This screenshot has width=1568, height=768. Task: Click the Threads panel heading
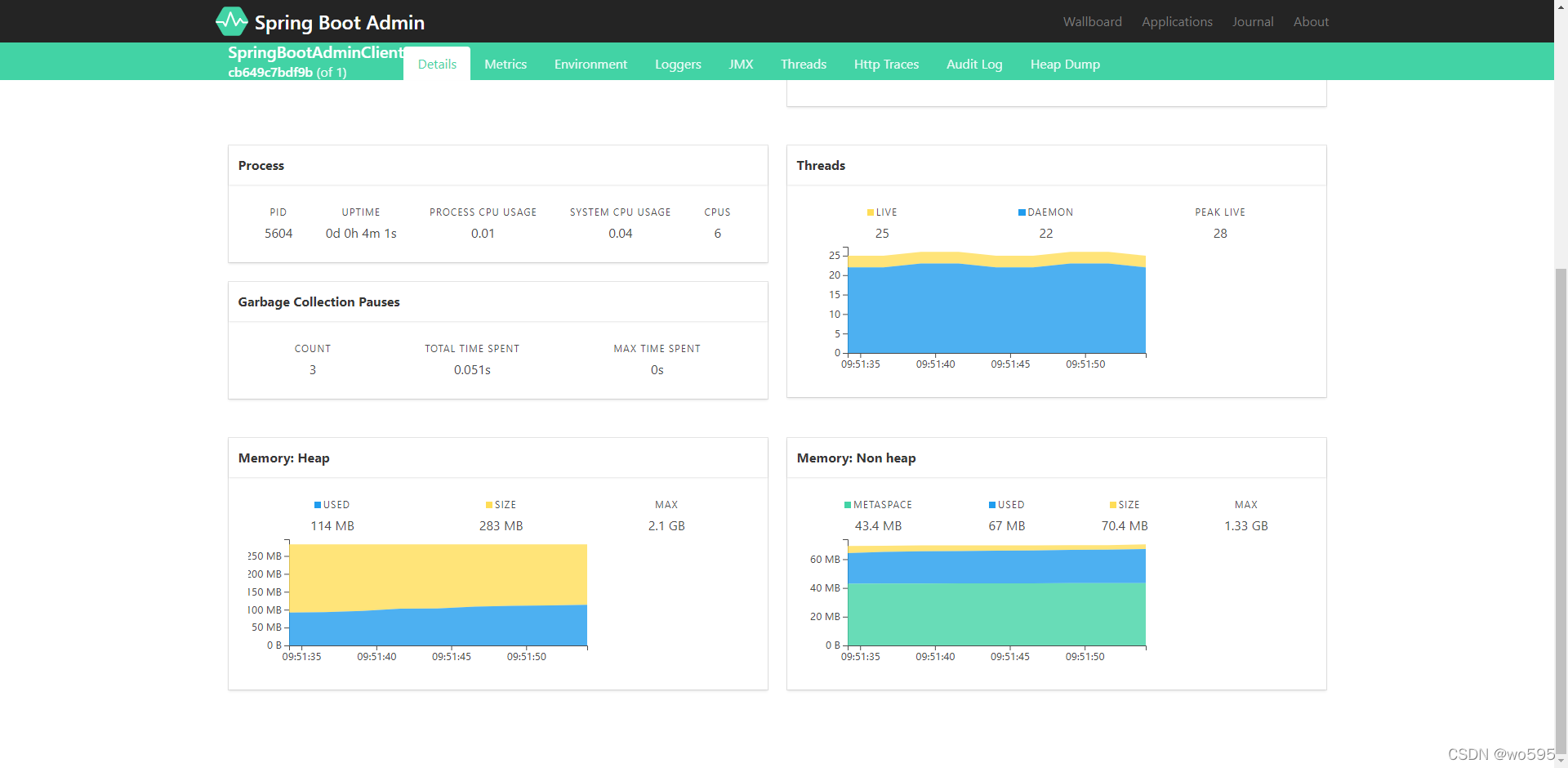(x=821, y=166)
